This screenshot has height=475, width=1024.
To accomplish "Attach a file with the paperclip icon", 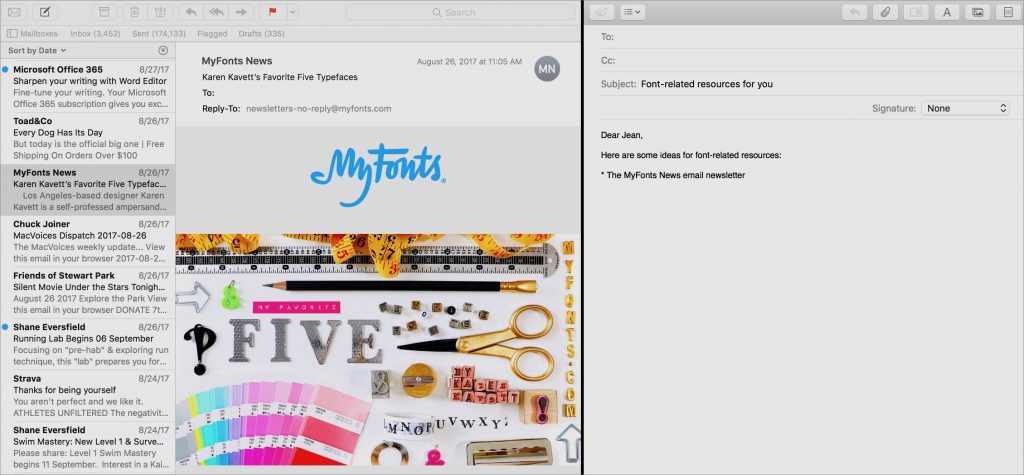I will 886,12.
